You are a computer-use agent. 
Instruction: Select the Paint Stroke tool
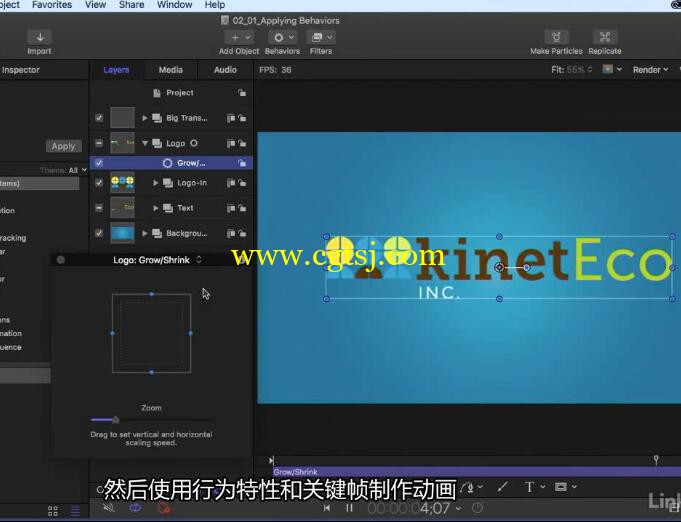tap(503, 487)
